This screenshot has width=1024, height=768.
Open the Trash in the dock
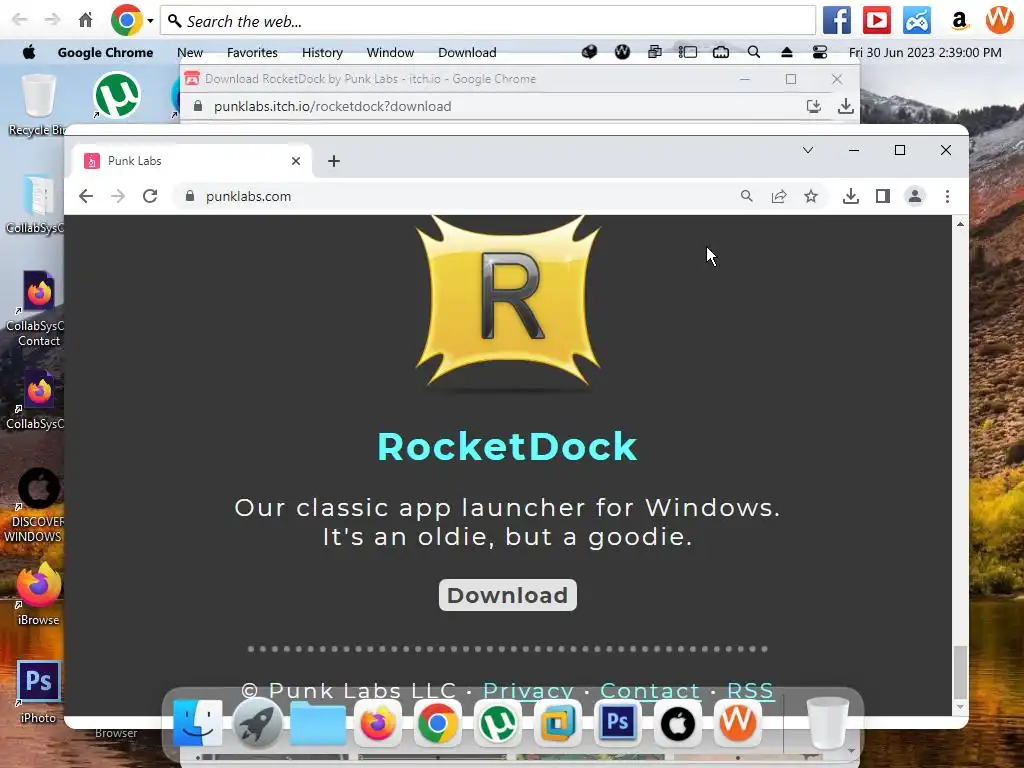827,722
